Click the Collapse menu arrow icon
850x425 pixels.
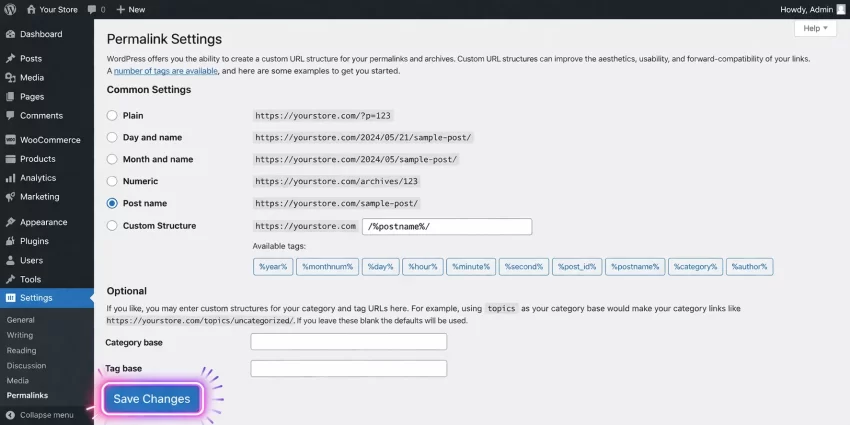pos(10,415)
